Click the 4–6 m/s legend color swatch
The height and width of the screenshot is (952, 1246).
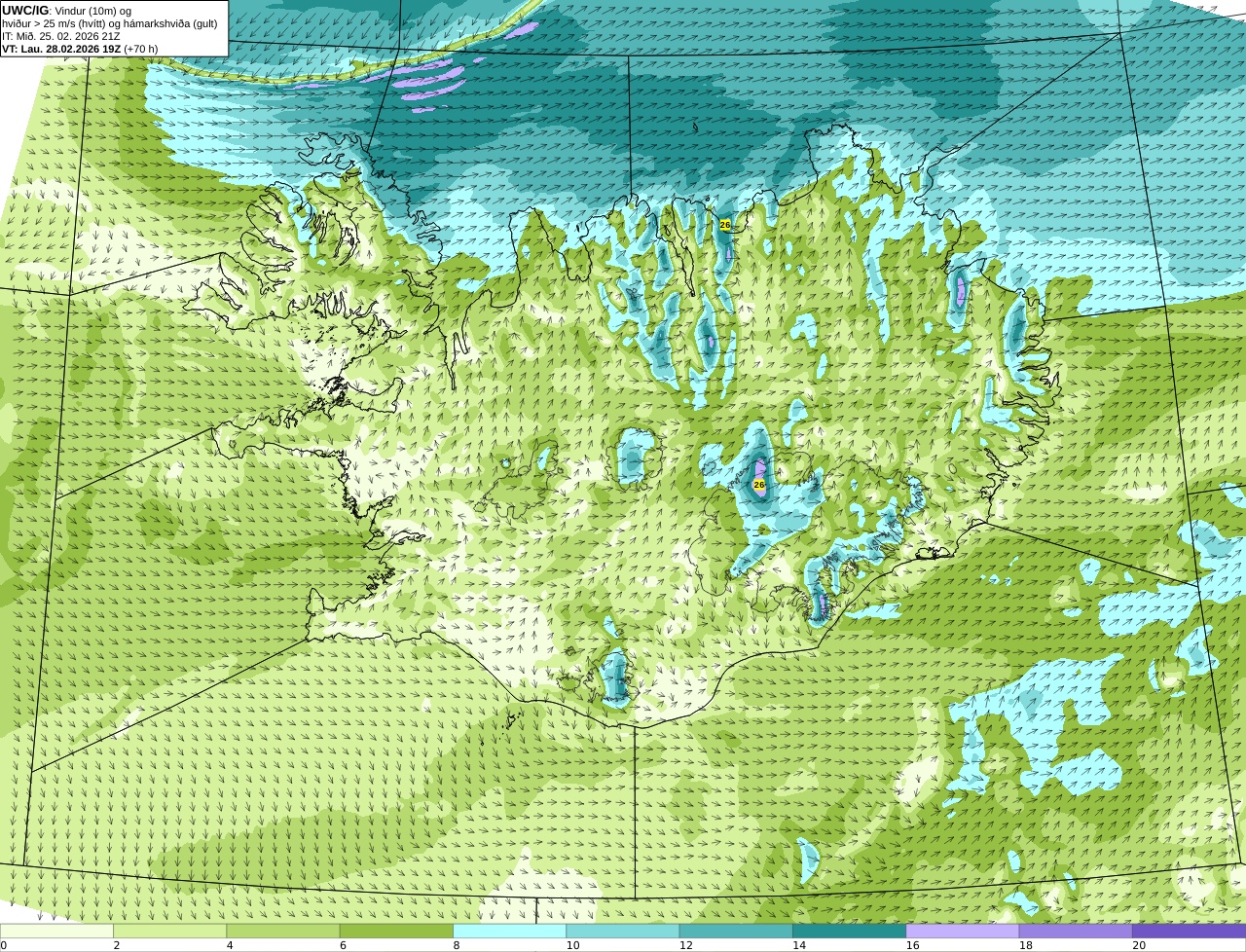(x=283, y=931)
